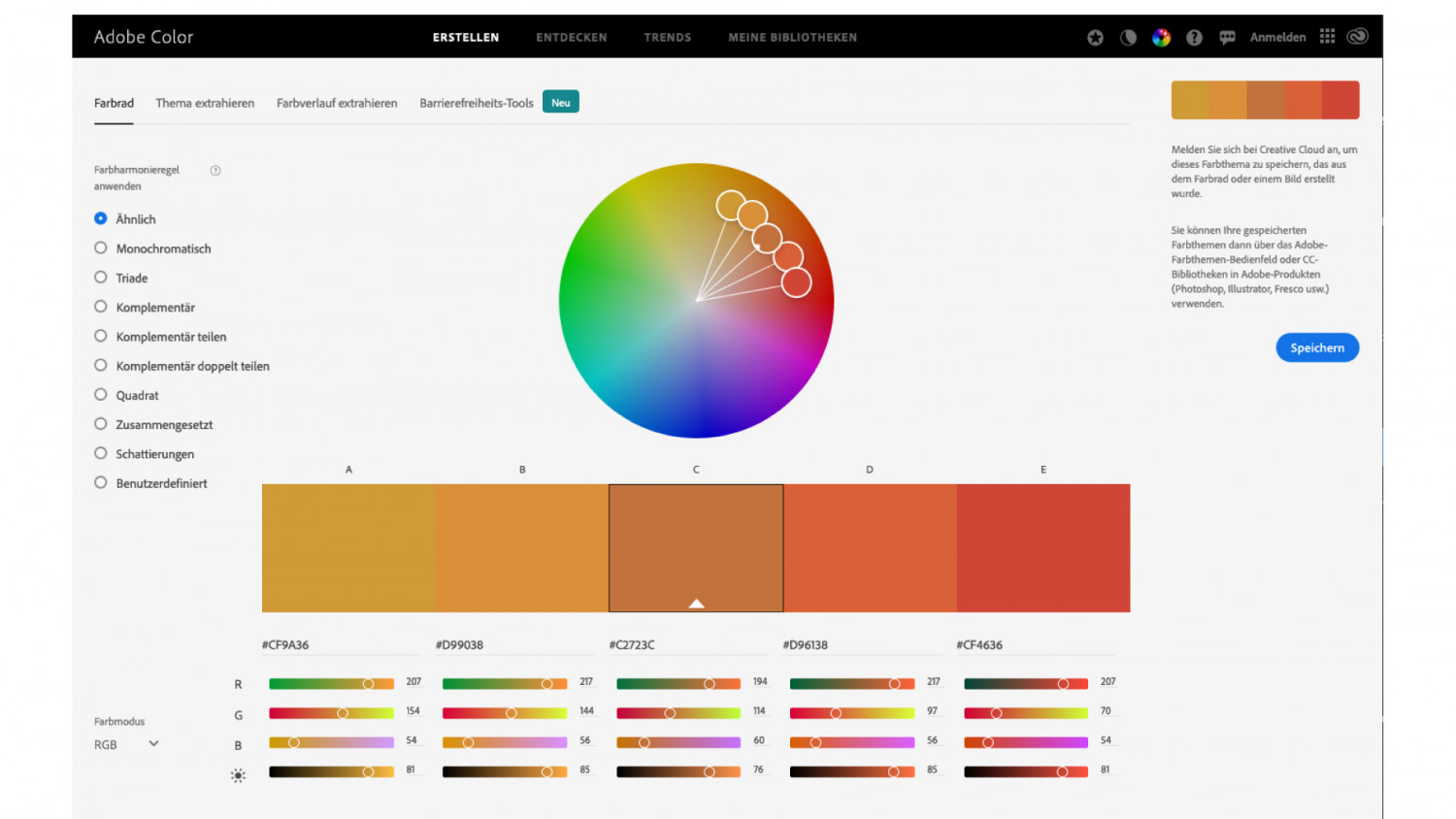The height and width of the screenshot is (819, 1456).
Task: Click the Anmelden link
Action: pyautogui.click(x=1277, y=38)
